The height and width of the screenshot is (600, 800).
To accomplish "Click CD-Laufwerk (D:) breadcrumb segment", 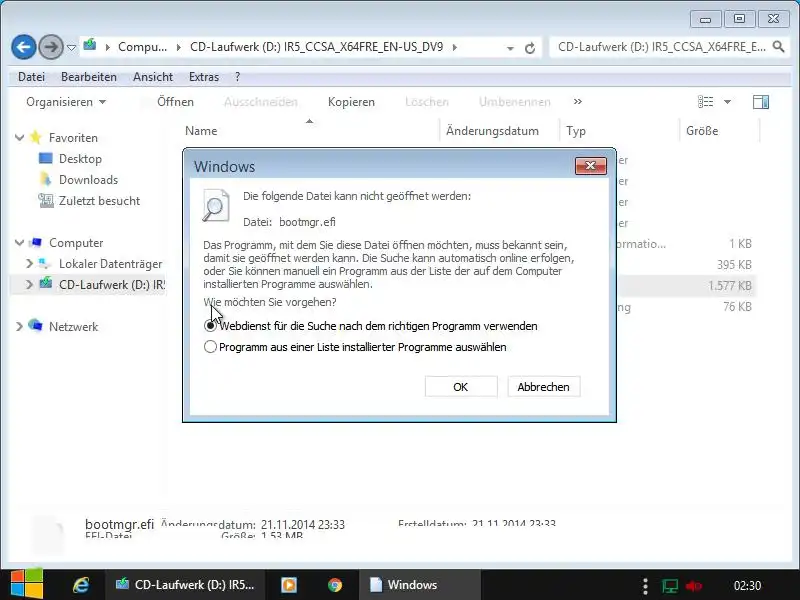I will click(316, 47).
